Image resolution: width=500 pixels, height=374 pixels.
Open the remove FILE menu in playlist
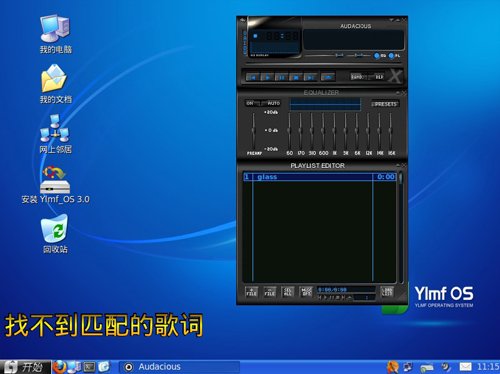(270, 292)
